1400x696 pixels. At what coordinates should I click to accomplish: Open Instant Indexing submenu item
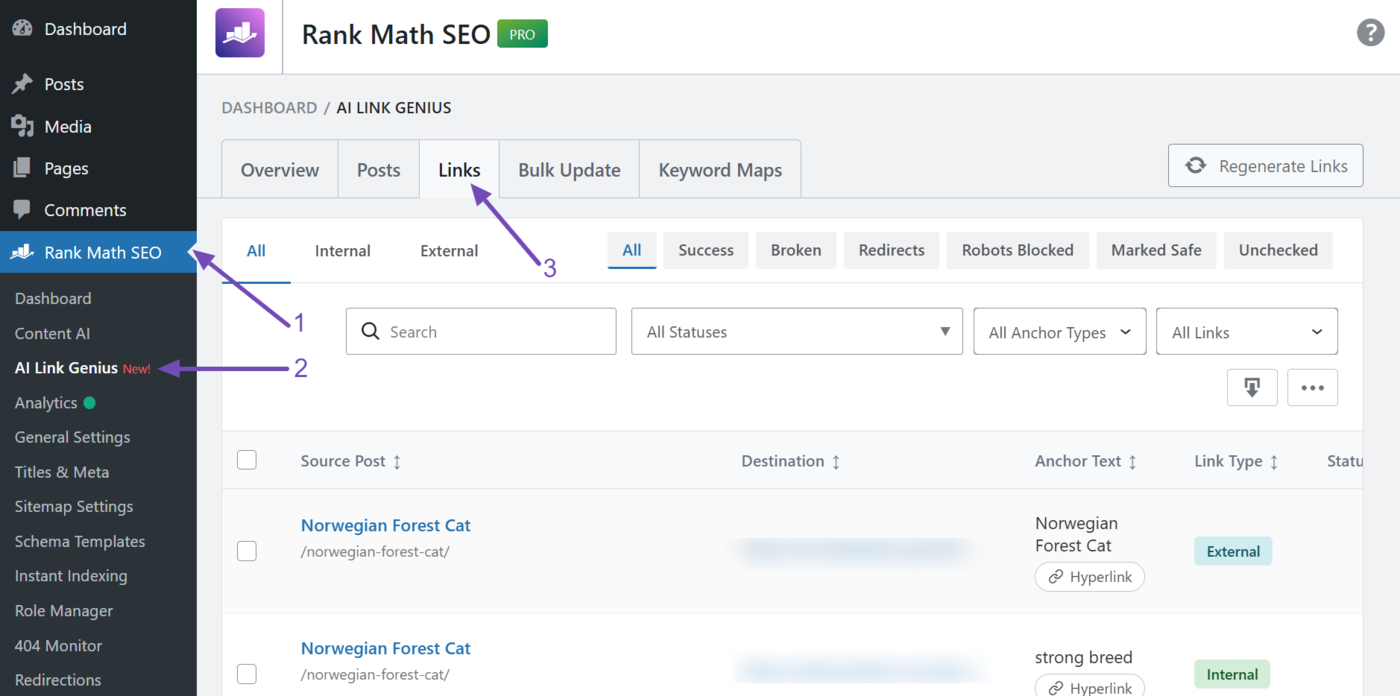click(x=71, y=576)
